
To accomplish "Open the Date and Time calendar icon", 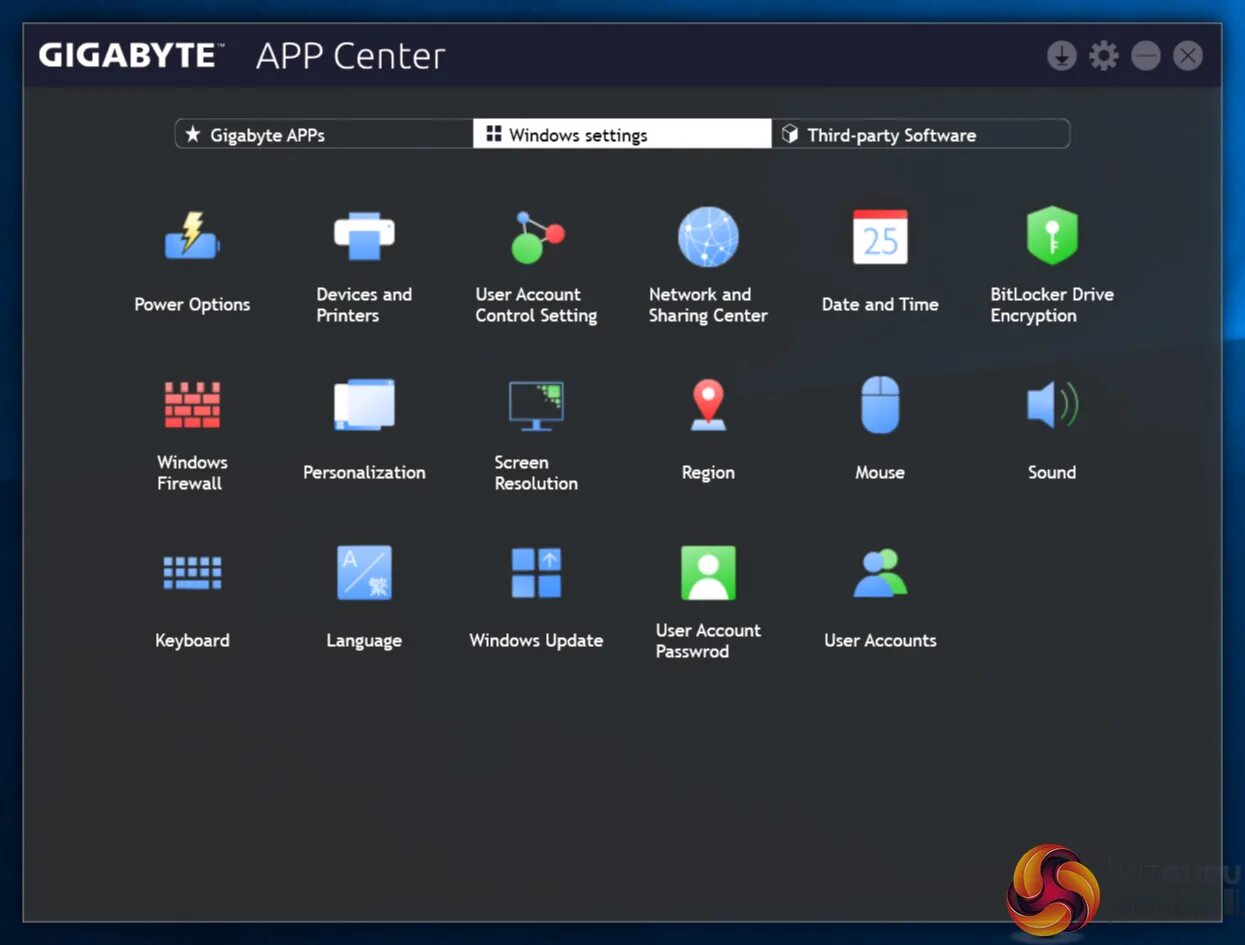I will [880, 237].
